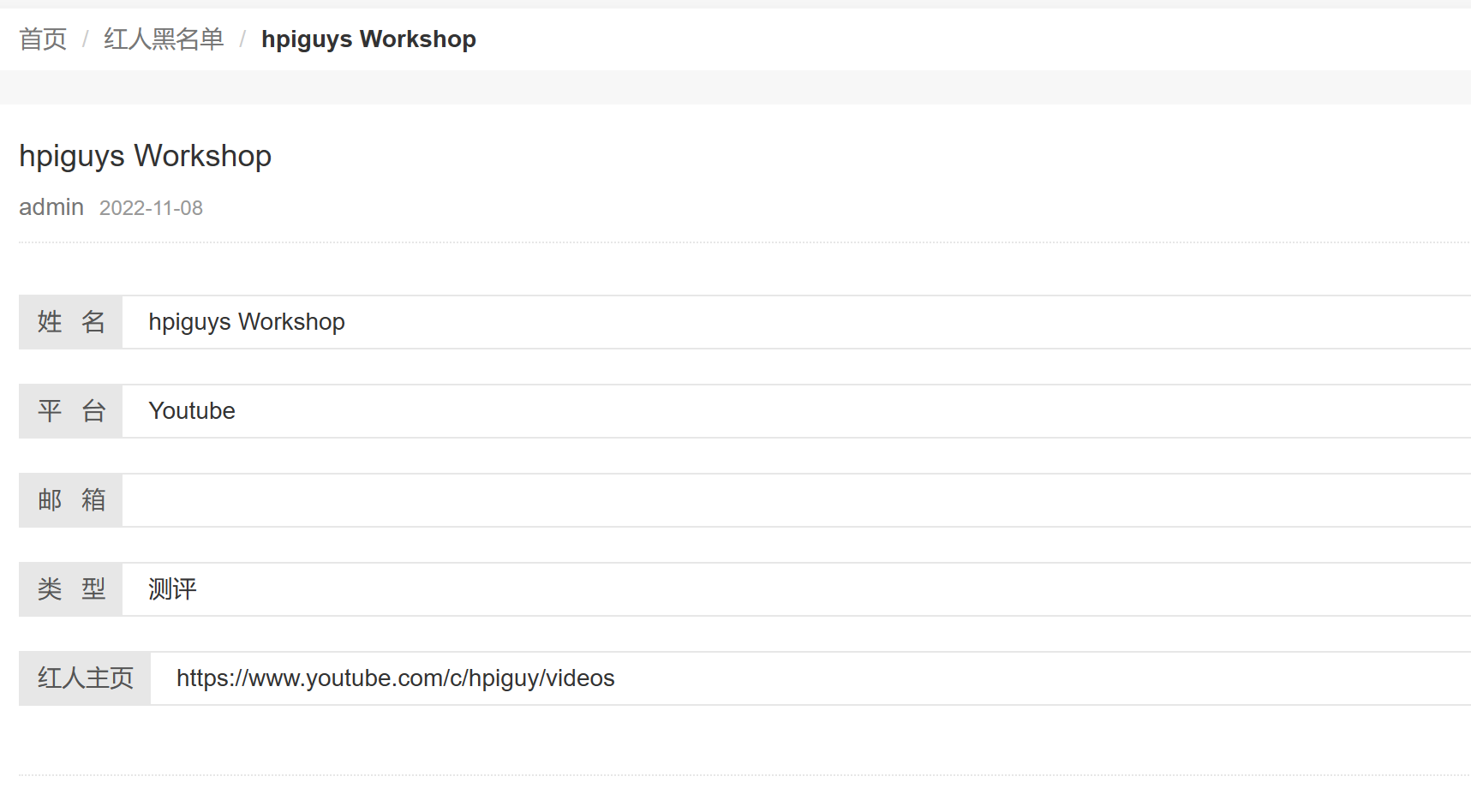Click the gray band below the breadcrumb
1471x812 pixels.
click(x=735, y=87)
